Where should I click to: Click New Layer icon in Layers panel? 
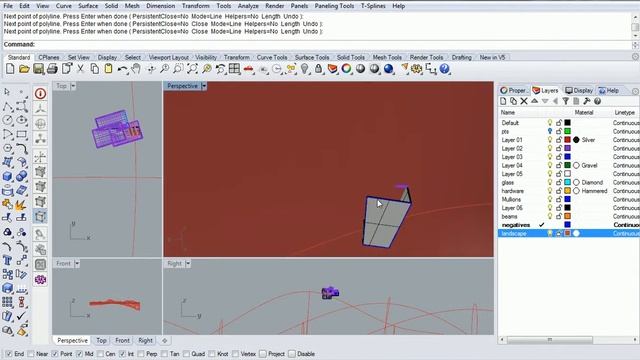[x=503, y=101]
